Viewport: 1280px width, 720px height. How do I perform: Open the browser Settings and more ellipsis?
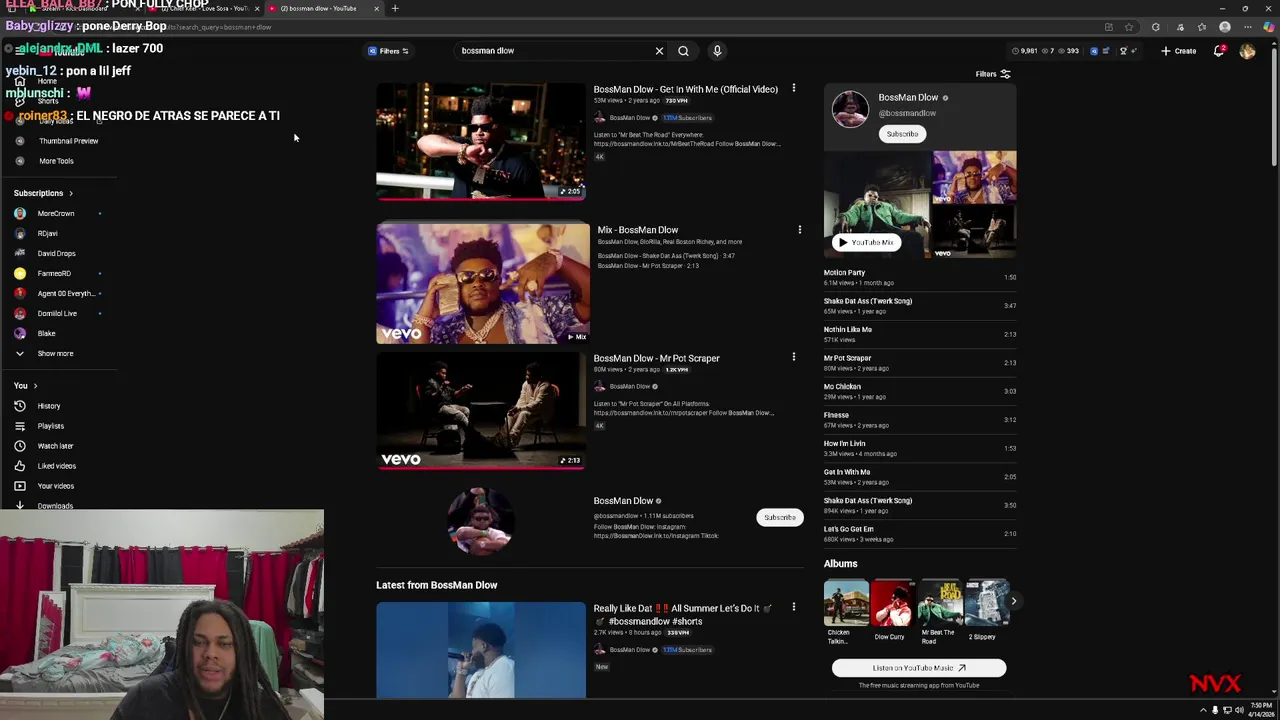tap(1246, 27)
